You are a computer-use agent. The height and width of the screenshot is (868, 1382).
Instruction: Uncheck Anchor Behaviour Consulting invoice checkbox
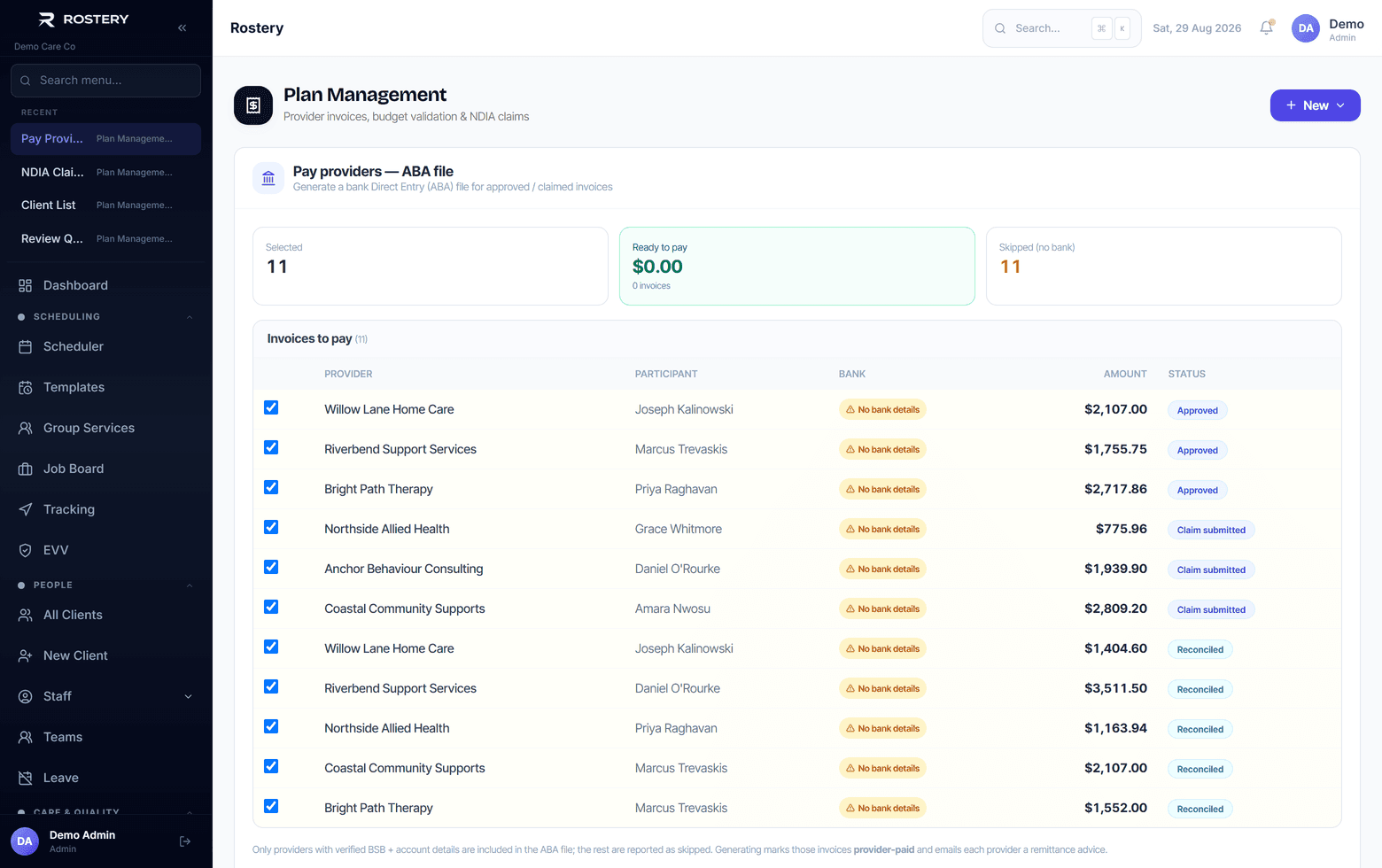point(271,567)
